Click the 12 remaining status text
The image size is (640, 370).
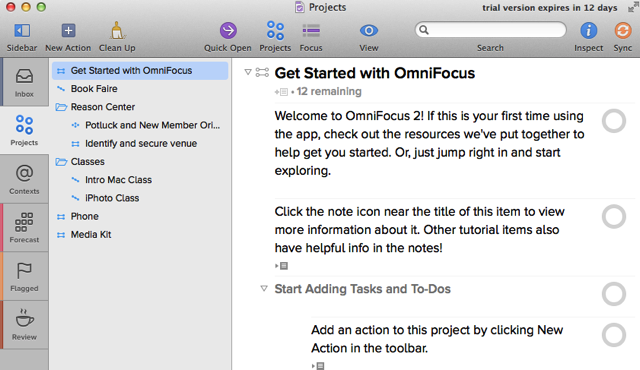tap(329, 91)
